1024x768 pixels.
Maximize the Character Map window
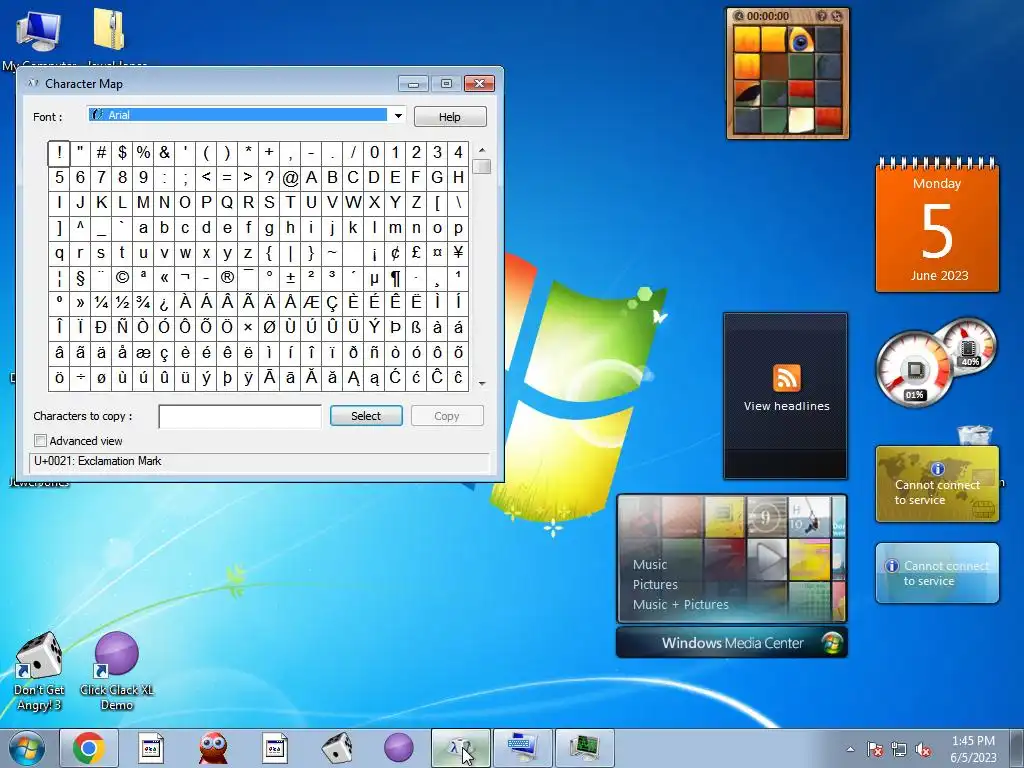[x=446, y=84]
